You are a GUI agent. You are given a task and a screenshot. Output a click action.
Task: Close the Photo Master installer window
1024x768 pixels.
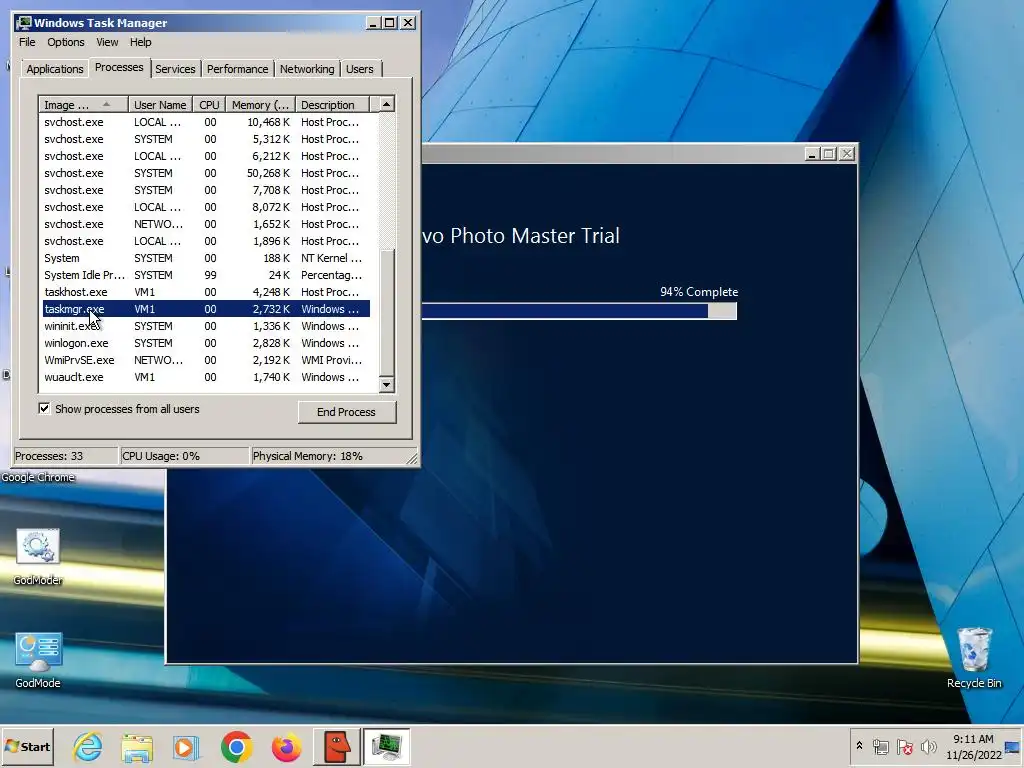[x=846, y=153]
